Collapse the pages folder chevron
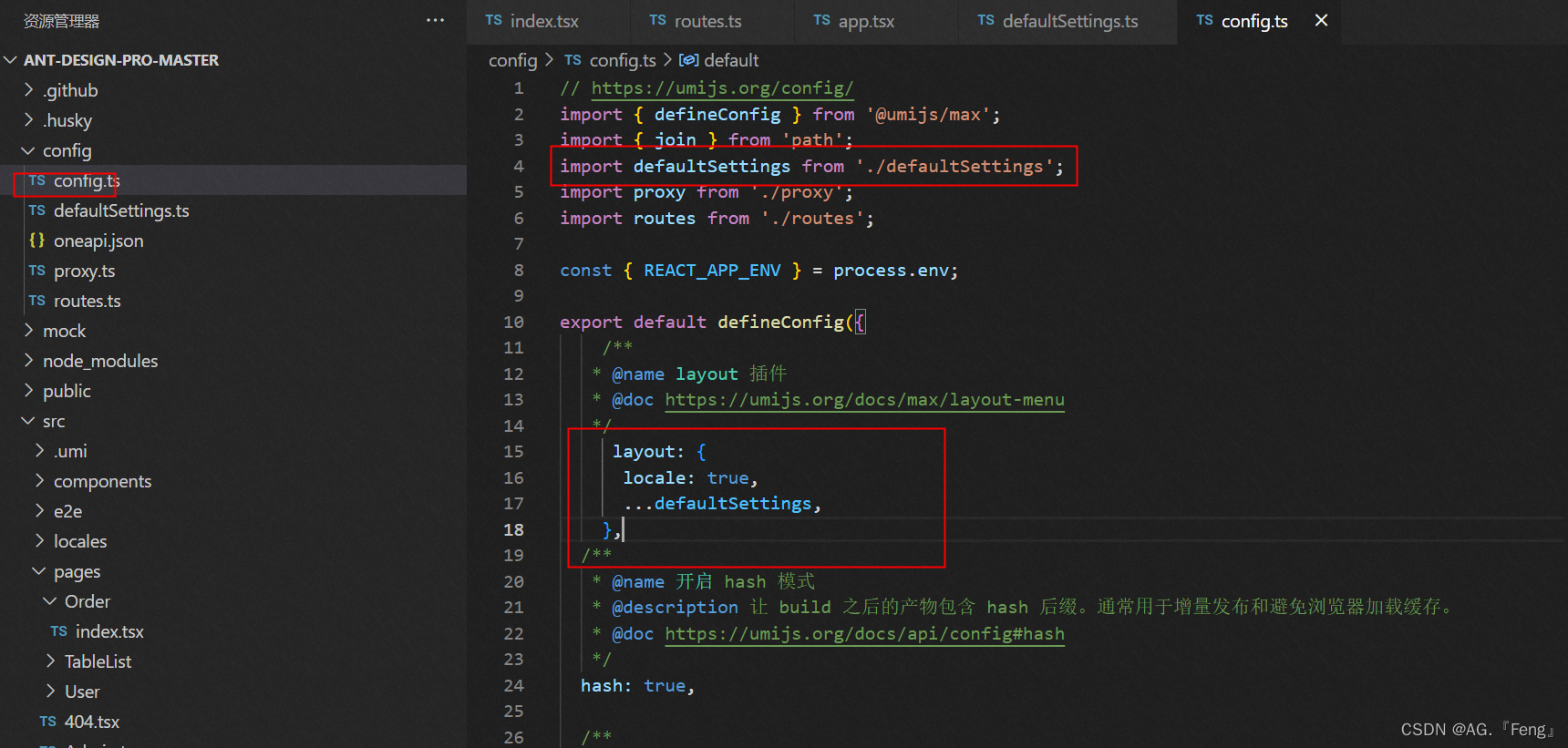The height and width of the screenshot is (748, 1568). [40, 571]
